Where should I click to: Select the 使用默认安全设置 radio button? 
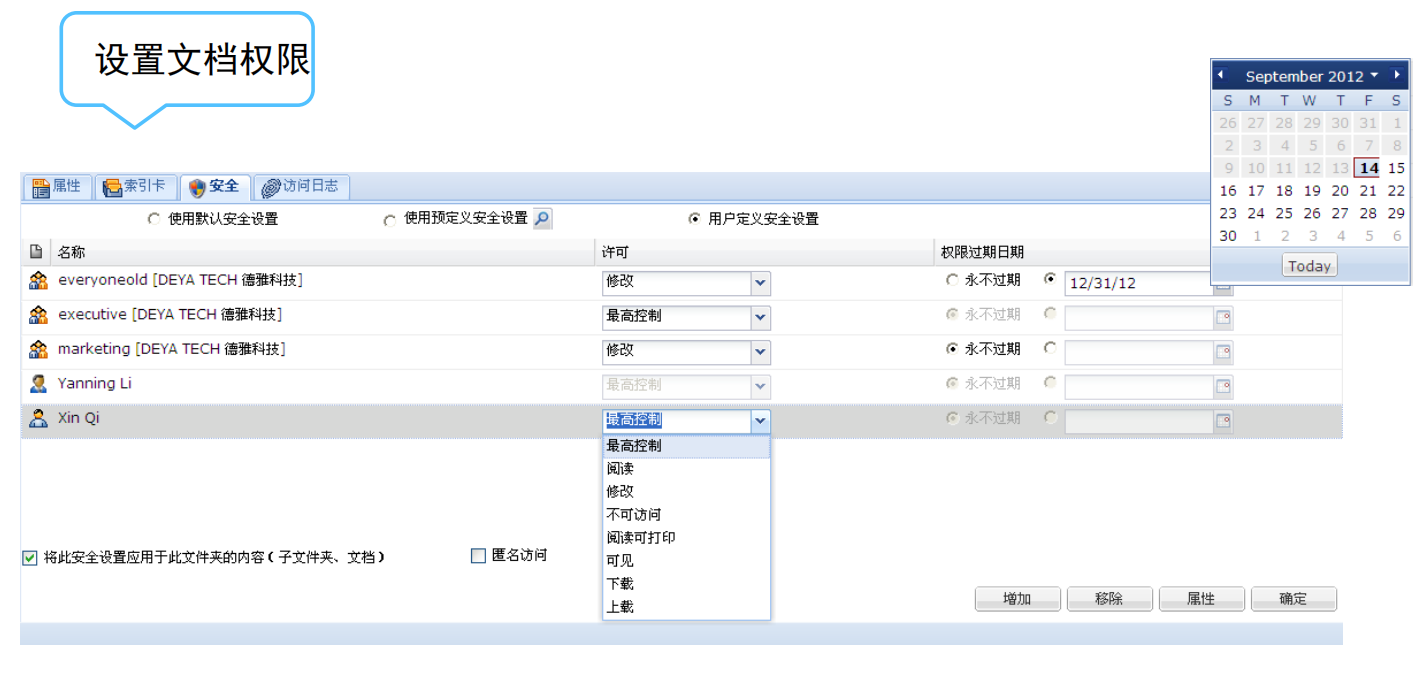153,219
